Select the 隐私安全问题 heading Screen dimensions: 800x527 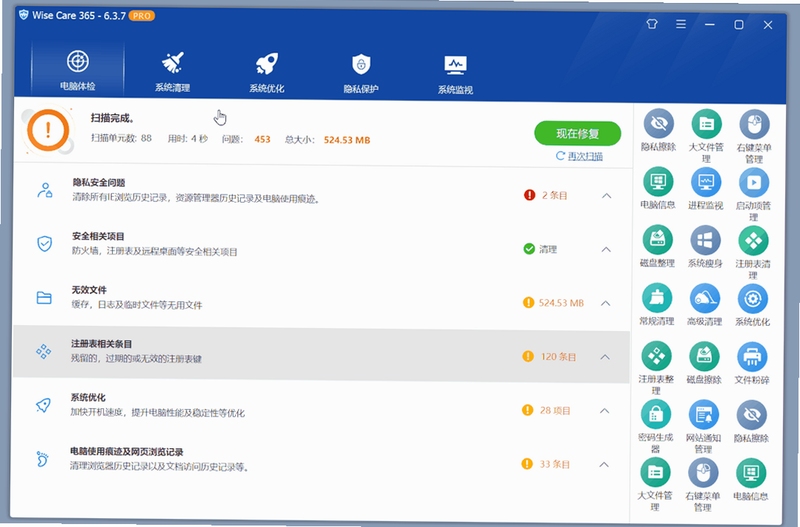pyautogui.click(x=98, y=182)
